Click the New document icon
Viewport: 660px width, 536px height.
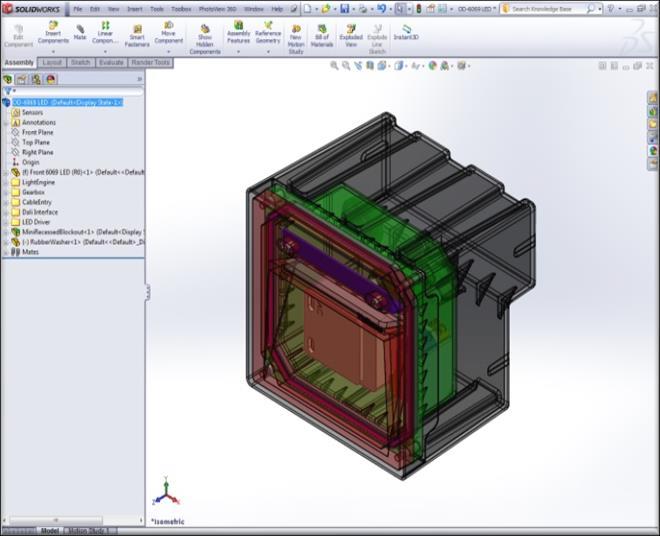click(x=308, y=8)
